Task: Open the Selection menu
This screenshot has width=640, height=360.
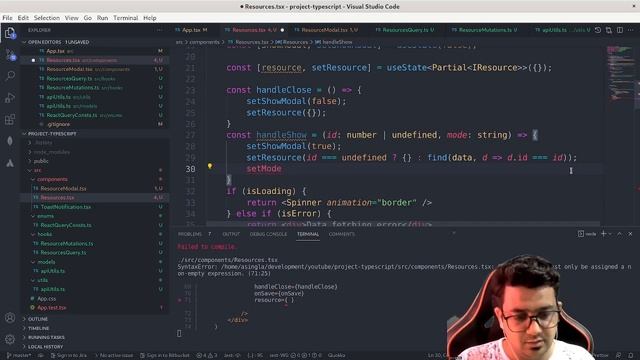Action: (x=47, y=18)
